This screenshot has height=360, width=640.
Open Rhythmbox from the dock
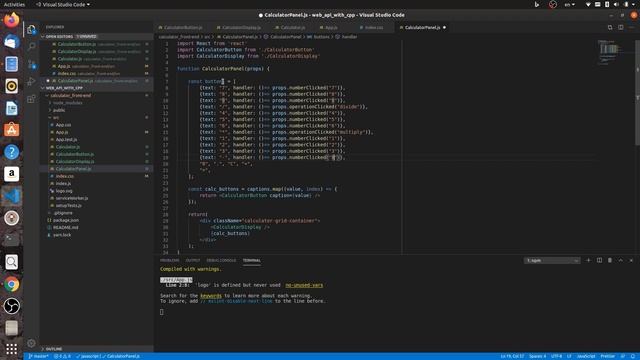[11, 86]
